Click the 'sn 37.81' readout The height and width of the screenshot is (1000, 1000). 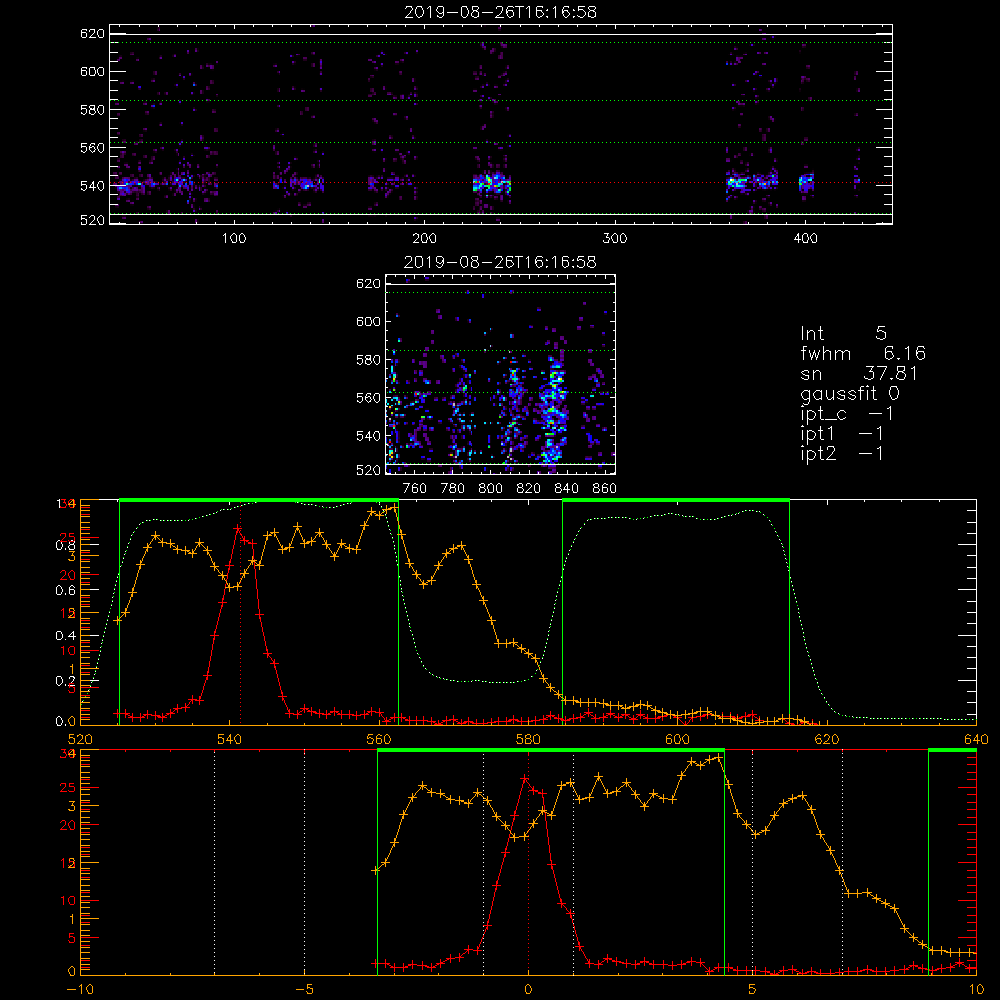point(859,373)
